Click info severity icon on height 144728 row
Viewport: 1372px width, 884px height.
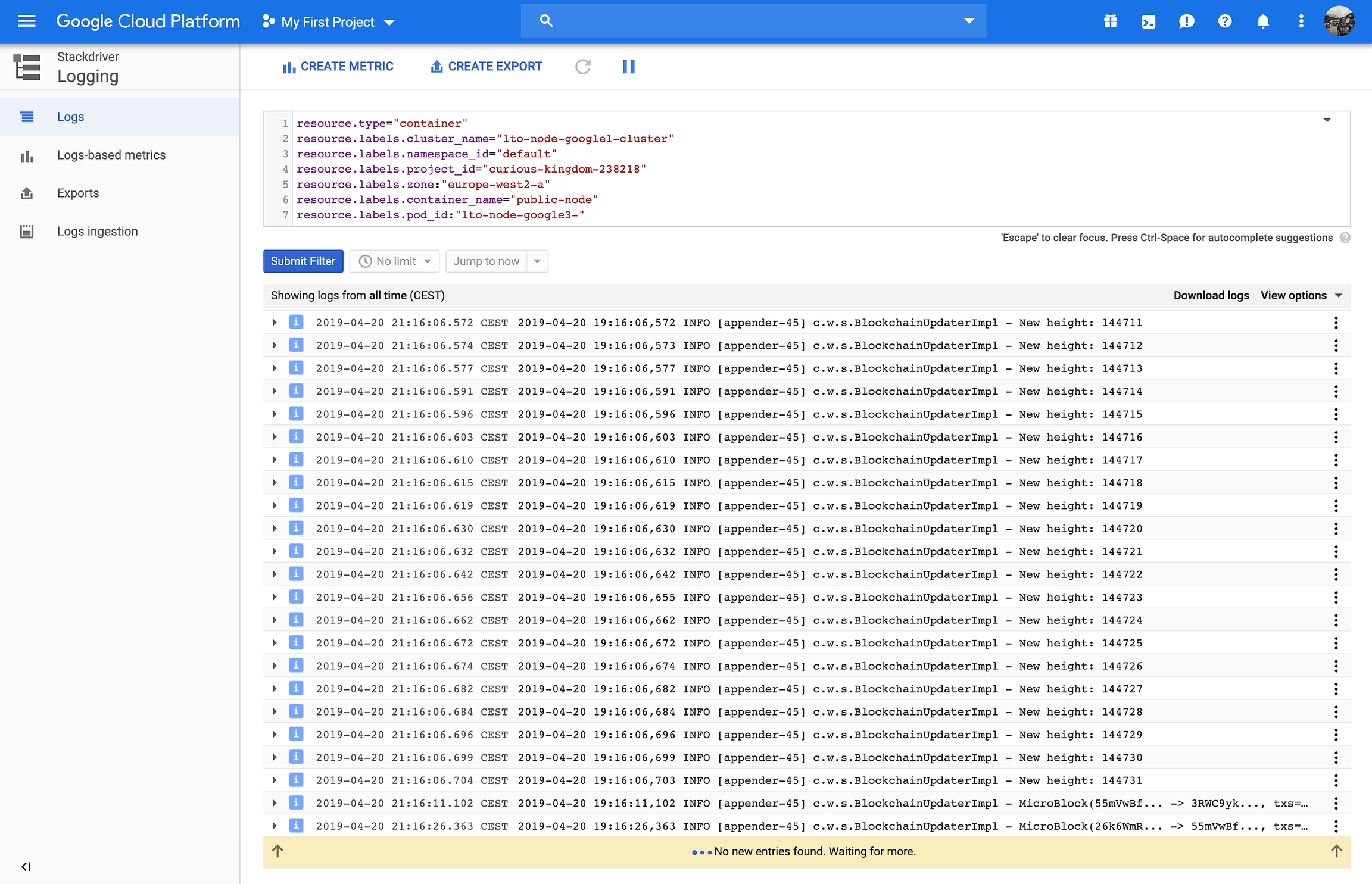tap(296, 711)
